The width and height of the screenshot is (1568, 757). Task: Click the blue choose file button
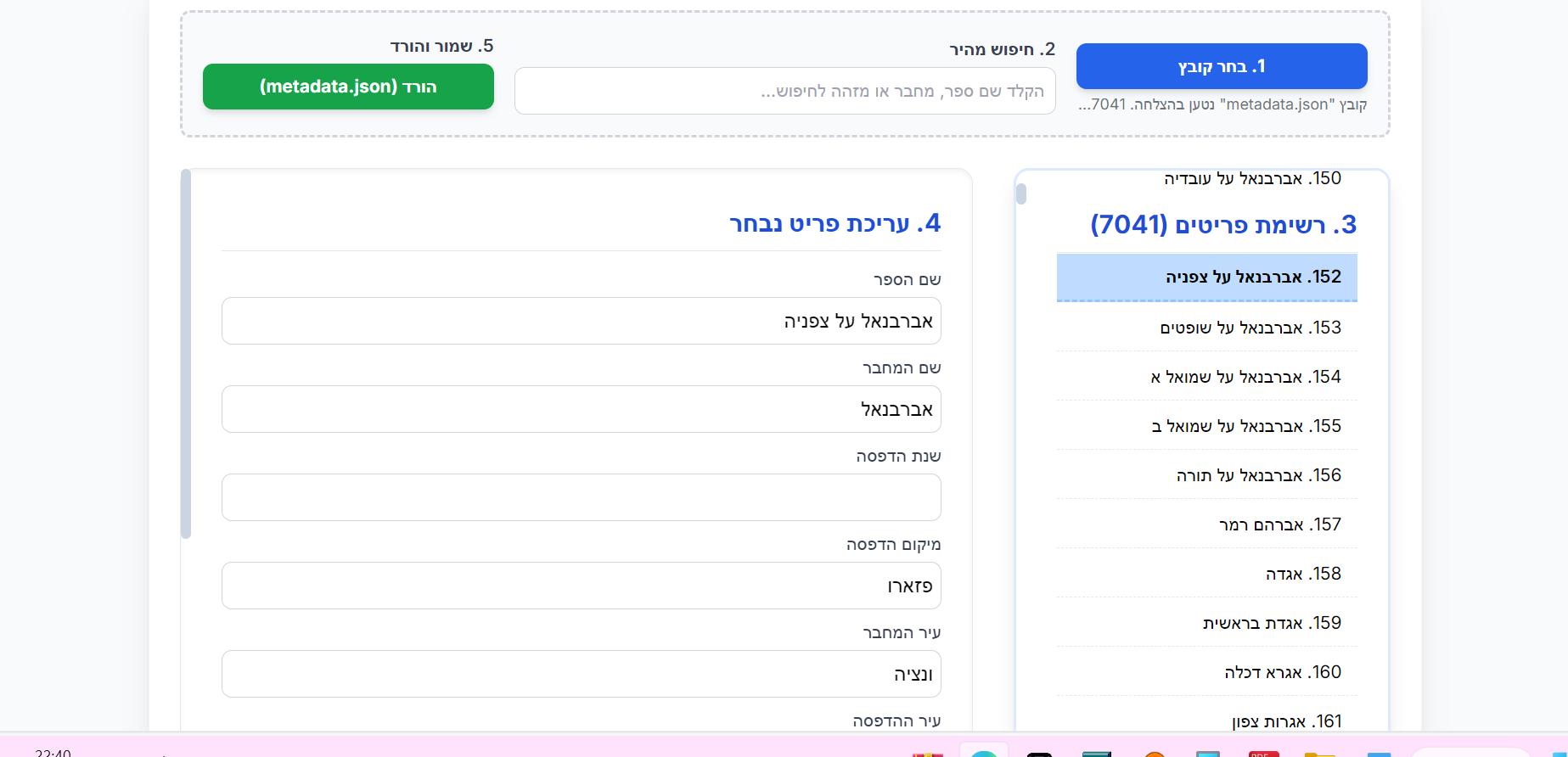tap(1221, 66)
